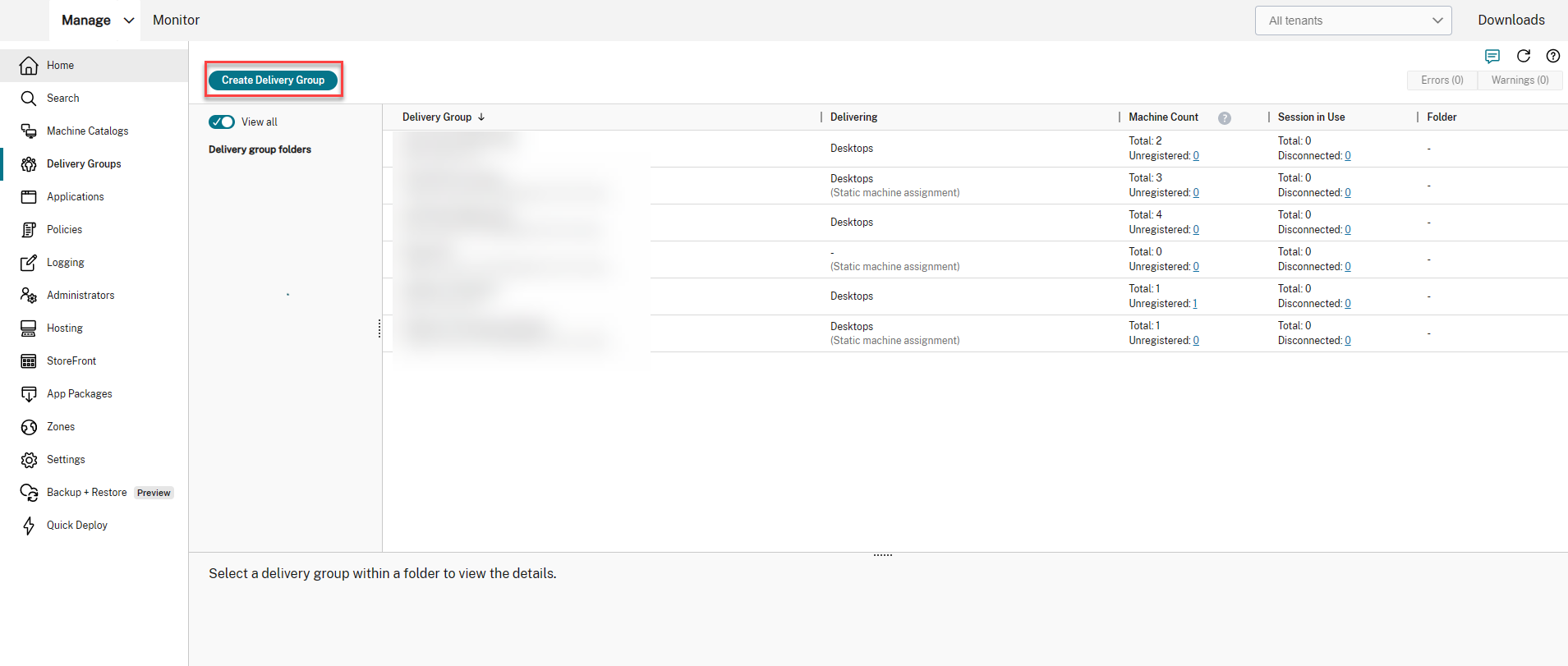Click the Machine Count info icon

(x=1224, y=117)
